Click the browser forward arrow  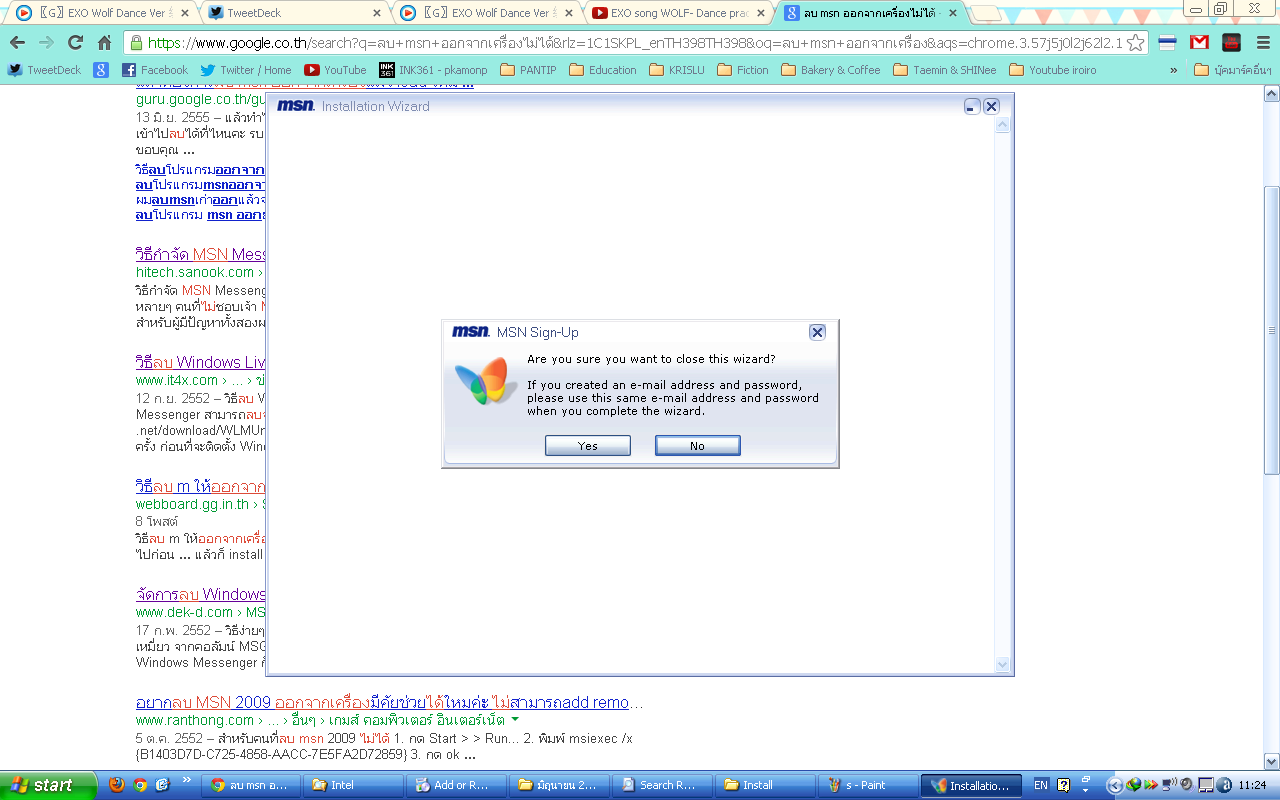pyautogui.click(x=46, y=43)
